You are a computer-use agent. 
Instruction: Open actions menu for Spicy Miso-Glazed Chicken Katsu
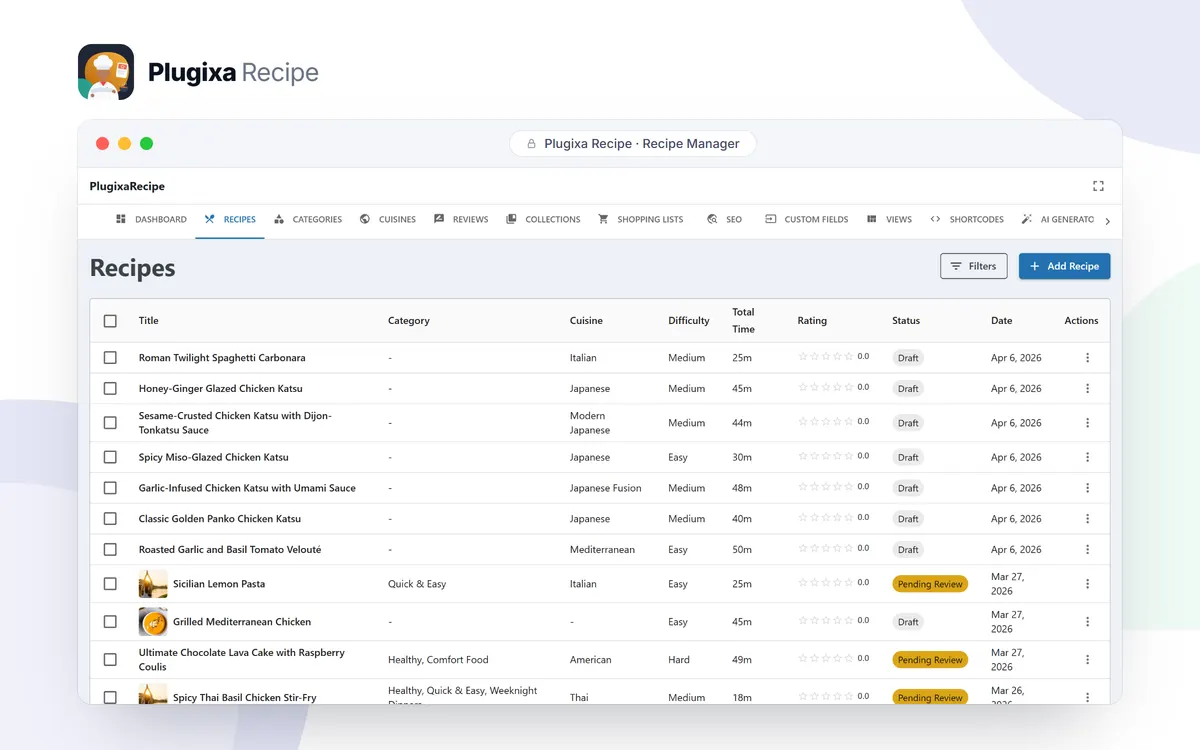coord(1088,458)
